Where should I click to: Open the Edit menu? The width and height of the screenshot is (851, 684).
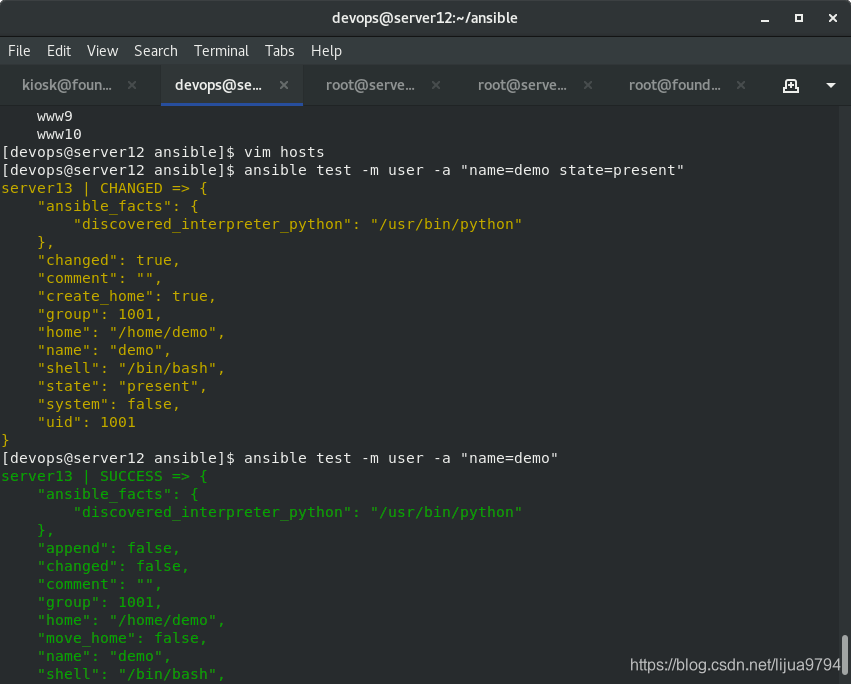pyautogui.click(x=59, y=51)
